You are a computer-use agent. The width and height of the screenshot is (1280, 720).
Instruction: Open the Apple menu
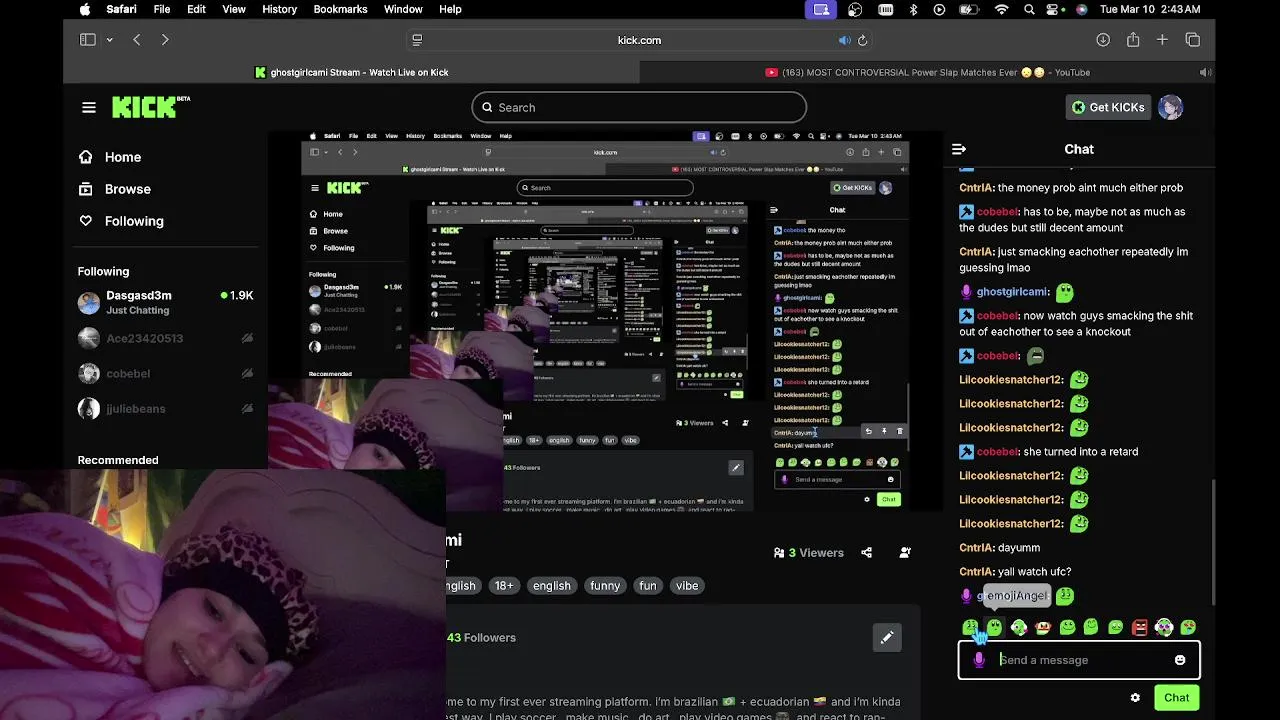[x=85, y=9]
